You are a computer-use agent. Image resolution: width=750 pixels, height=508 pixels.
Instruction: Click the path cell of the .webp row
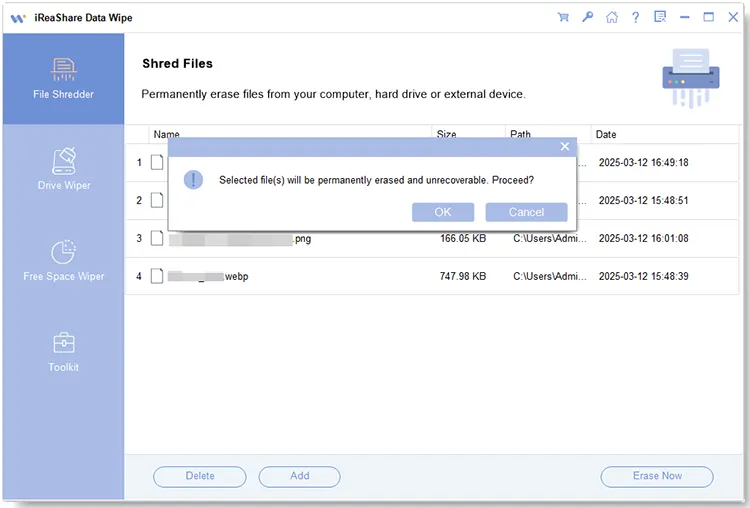tap(550, 276)
